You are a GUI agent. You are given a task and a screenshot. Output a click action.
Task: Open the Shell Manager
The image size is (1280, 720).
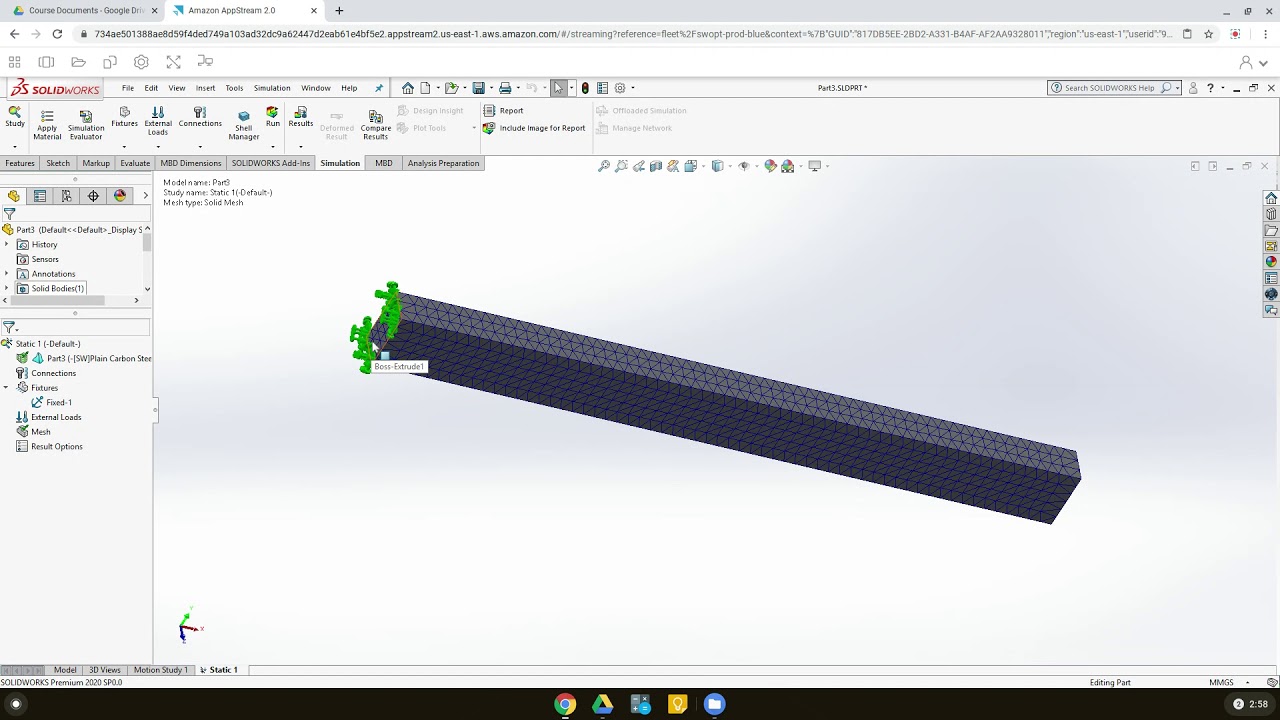click(x=243, y=124)
